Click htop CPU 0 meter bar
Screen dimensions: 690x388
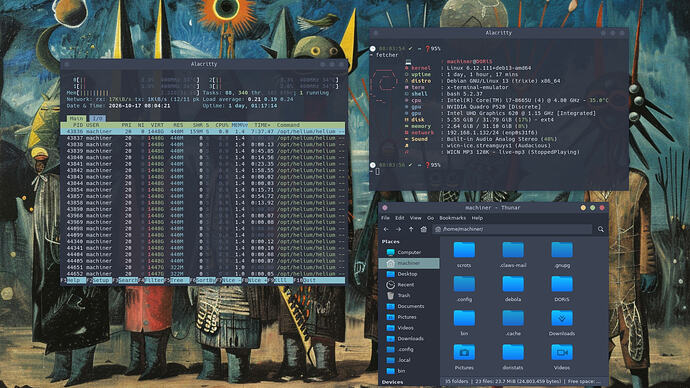tap(136, 80)
